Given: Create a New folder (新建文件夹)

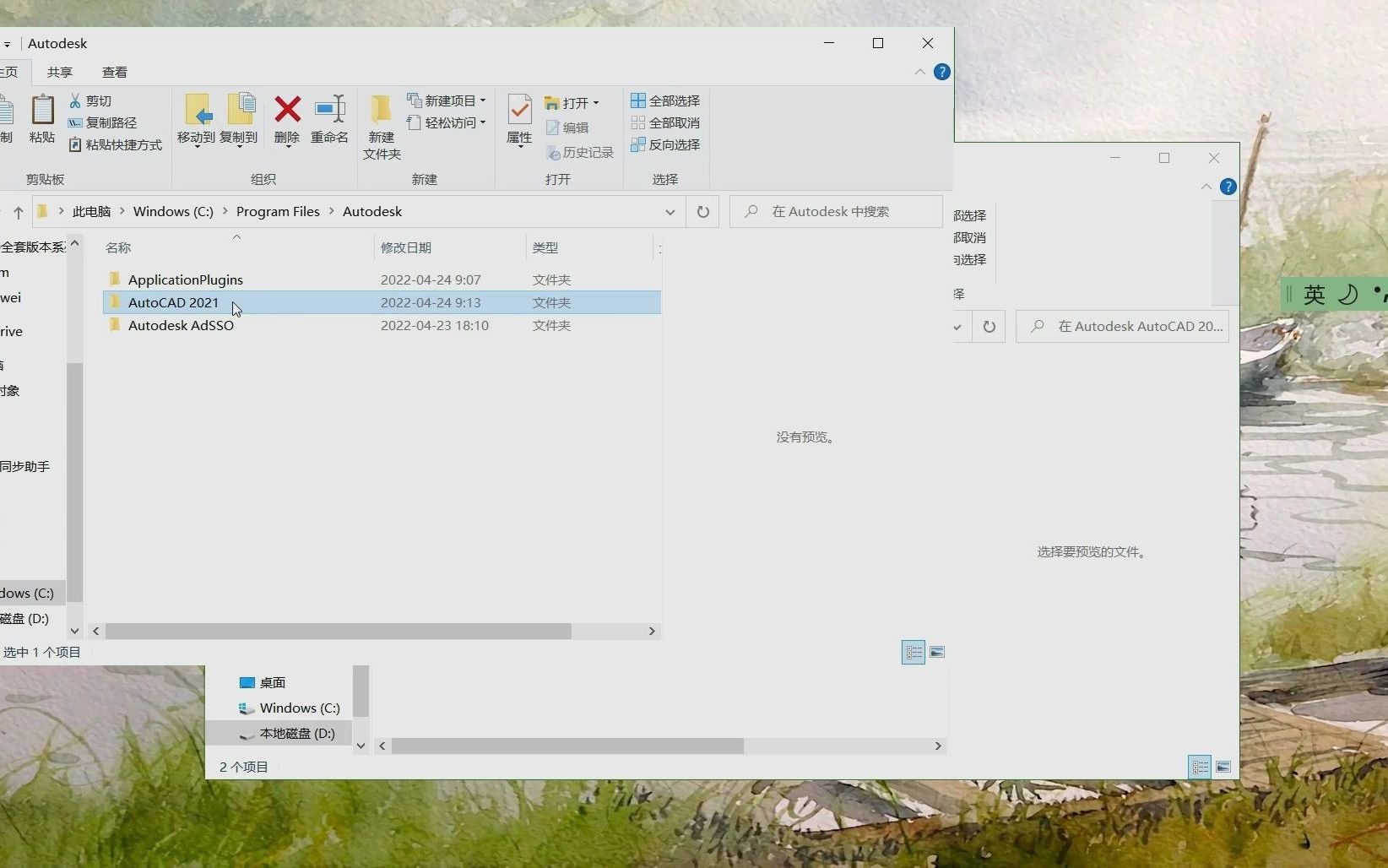Looking at the screenshot, I should click(382, 127).
